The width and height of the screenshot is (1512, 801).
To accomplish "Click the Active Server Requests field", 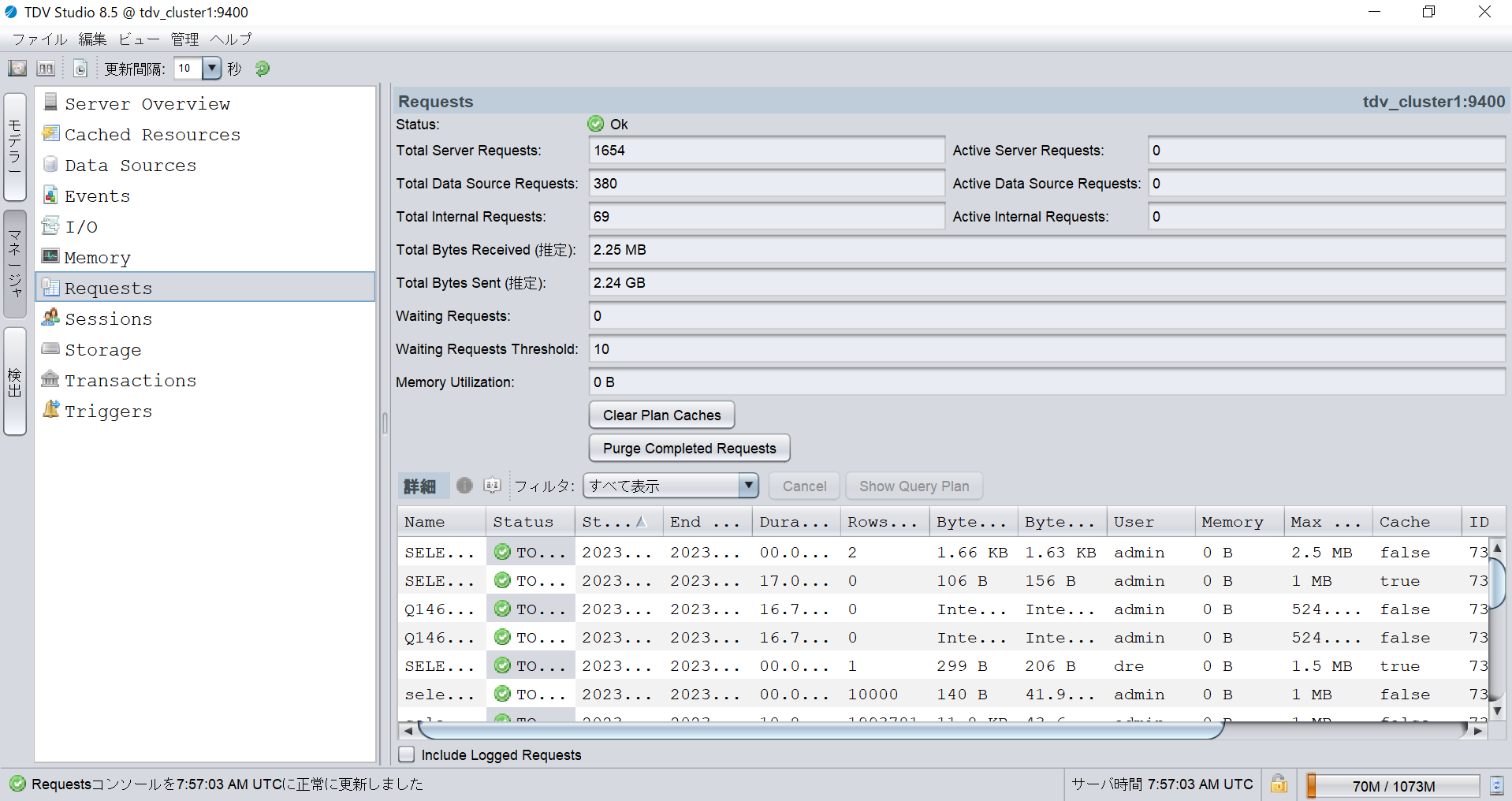I will point(1327,151).
